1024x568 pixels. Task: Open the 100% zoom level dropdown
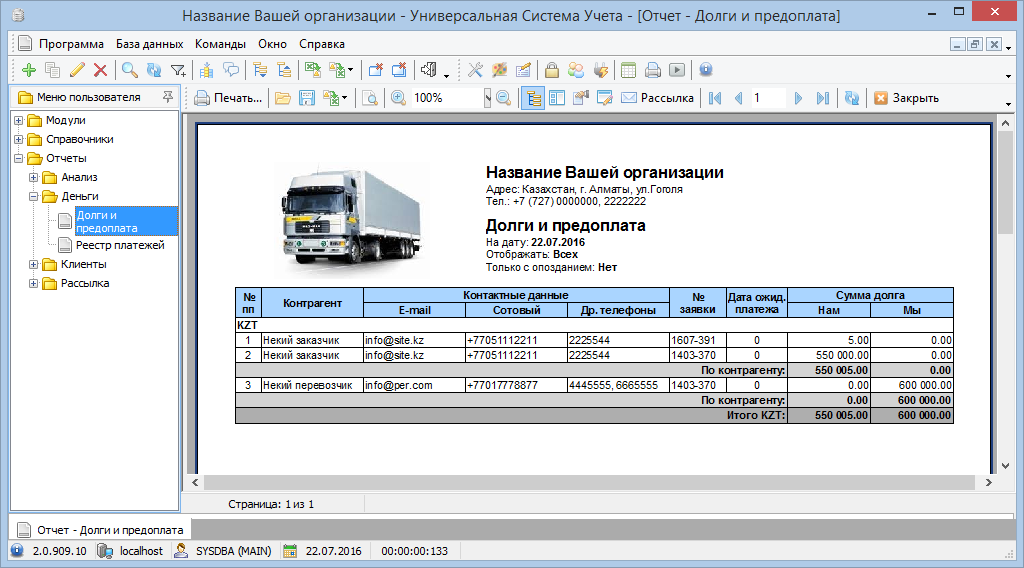487,98
